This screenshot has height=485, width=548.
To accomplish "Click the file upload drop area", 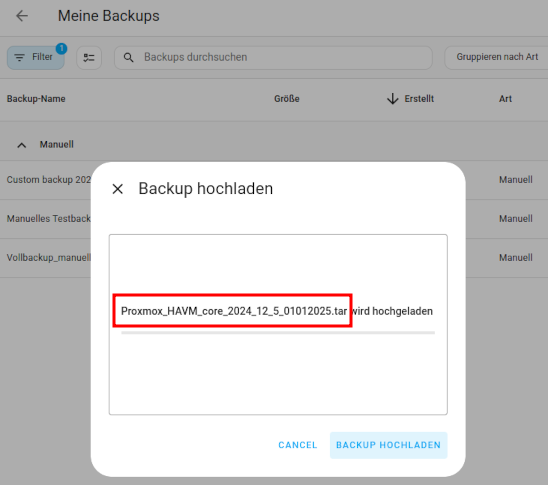I will point(278,325).
